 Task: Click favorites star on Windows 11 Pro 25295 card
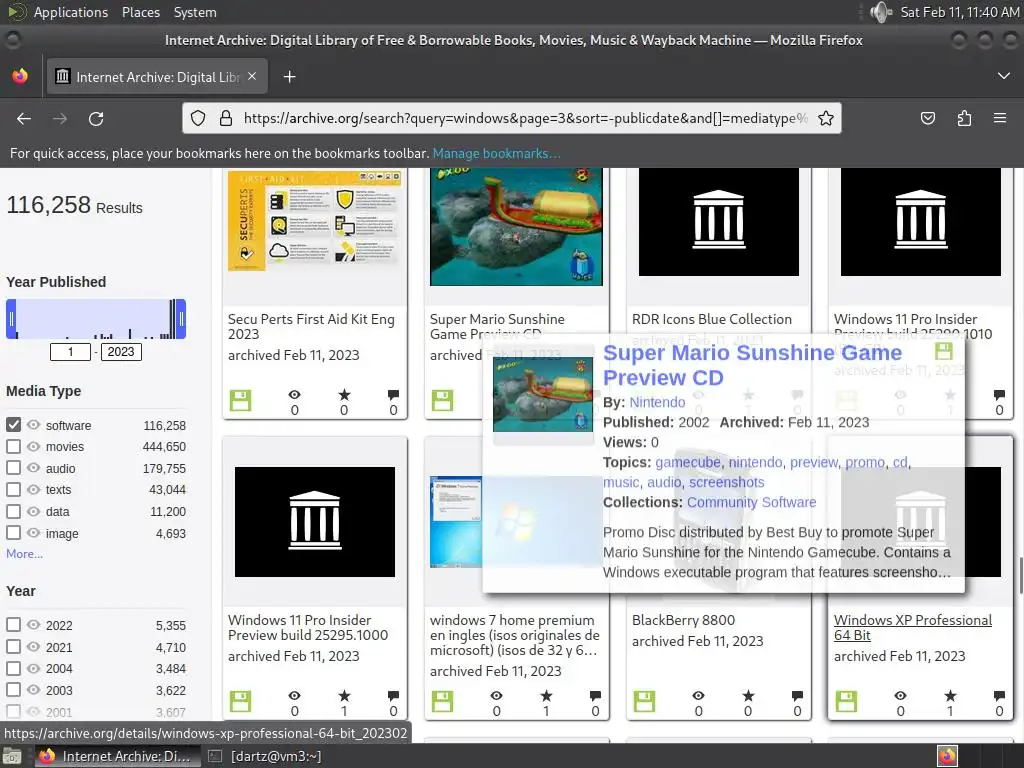pos(344,696)
